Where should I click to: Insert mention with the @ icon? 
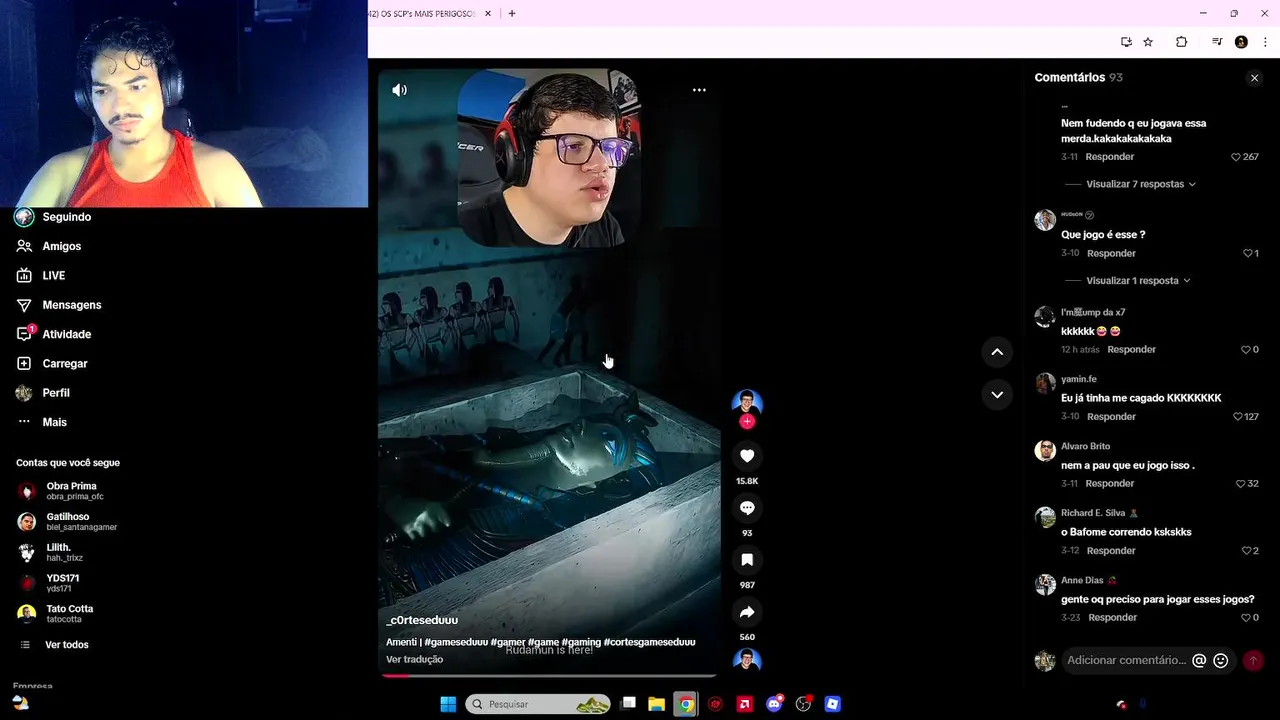coord(1199,660)
